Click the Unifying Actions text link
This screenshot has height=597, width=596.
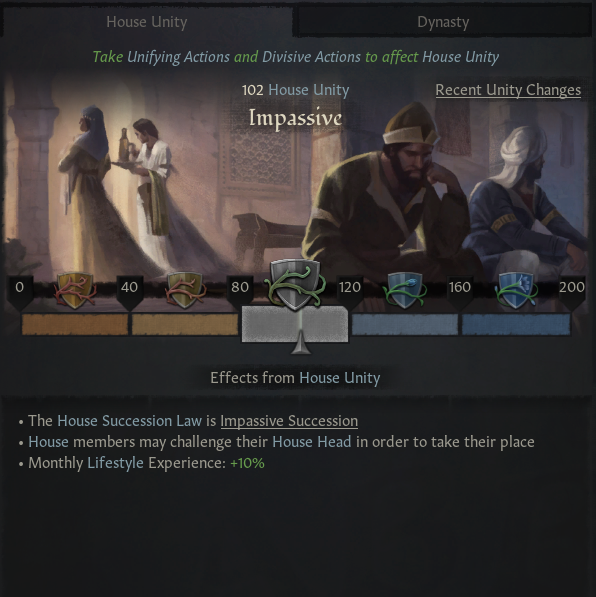tap(178, 57)
